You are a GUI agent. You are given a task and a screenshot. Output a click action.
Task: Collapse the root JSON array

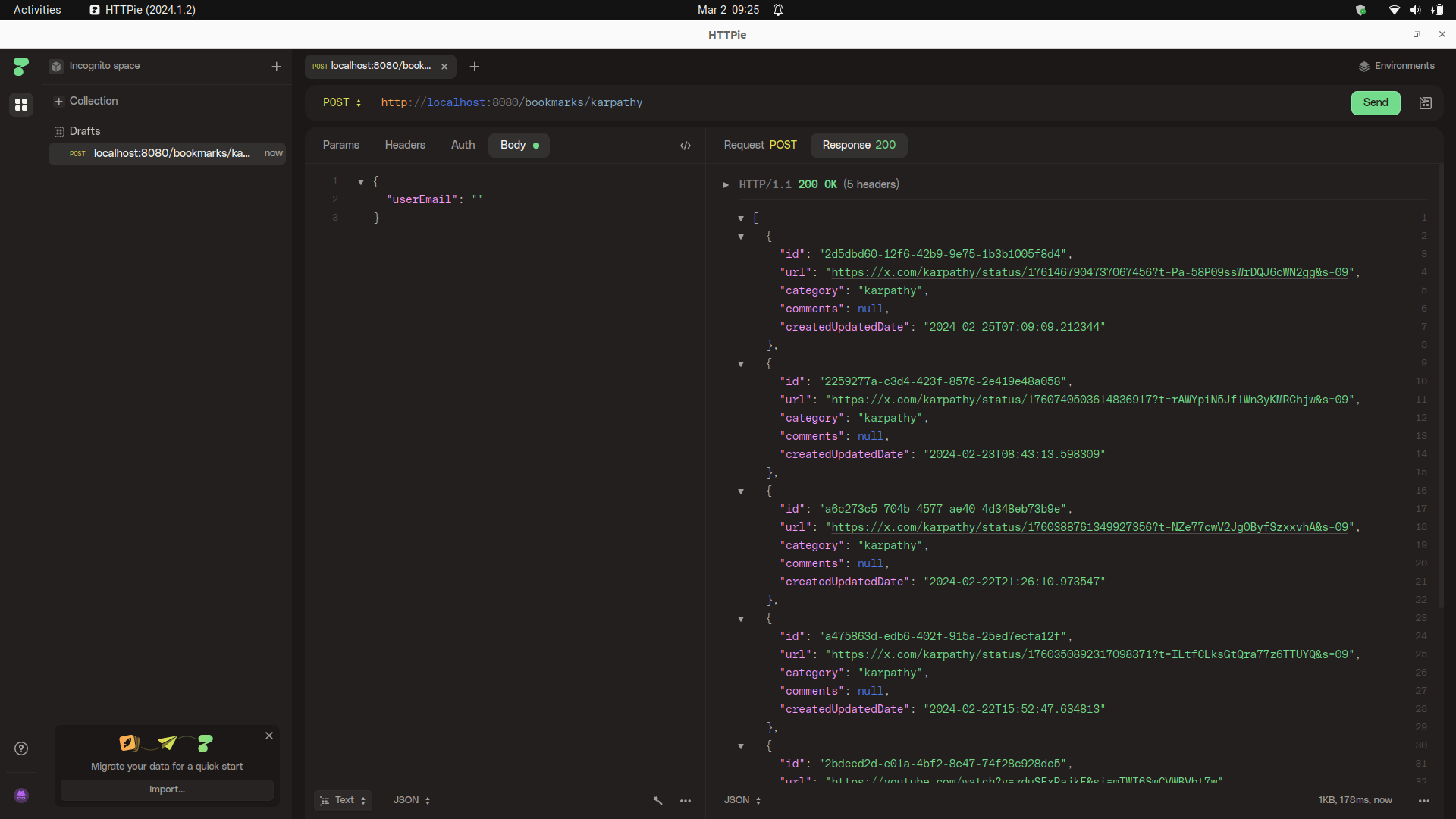coord(741,218)
